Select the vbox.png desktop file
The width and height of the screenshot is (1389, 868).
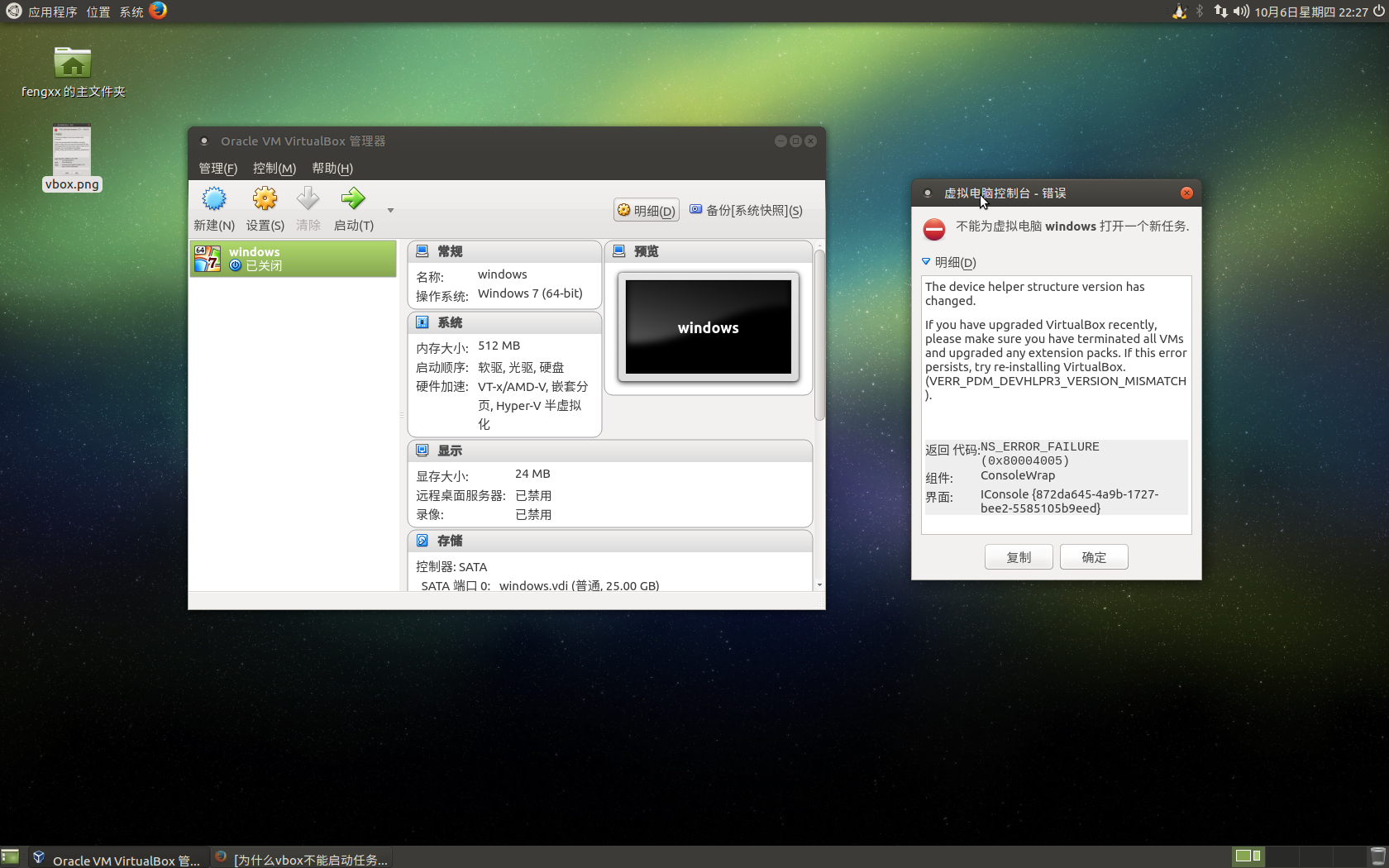[x=72, y=157]
